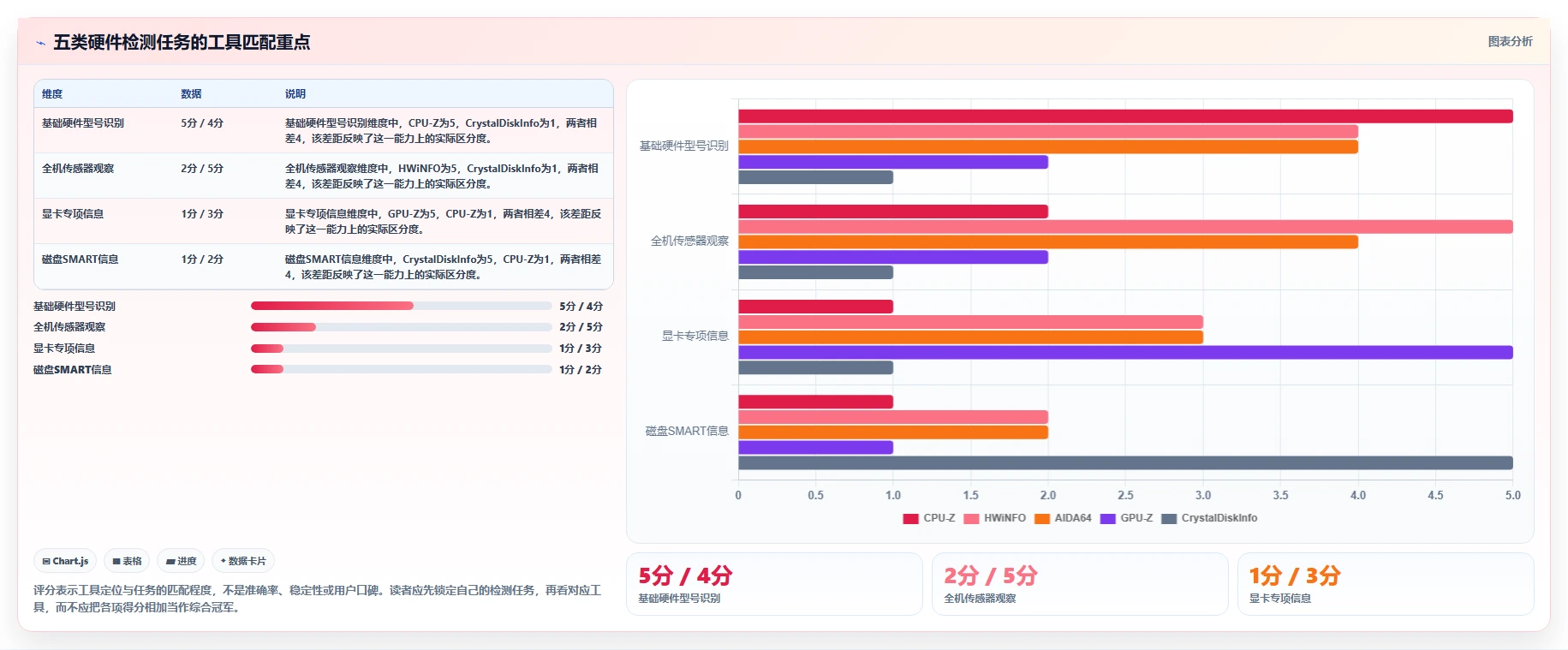Click the description mentioning CrystalDiskInfo为5
Viewport: 1568px width, 650px height.
(443, 267)
